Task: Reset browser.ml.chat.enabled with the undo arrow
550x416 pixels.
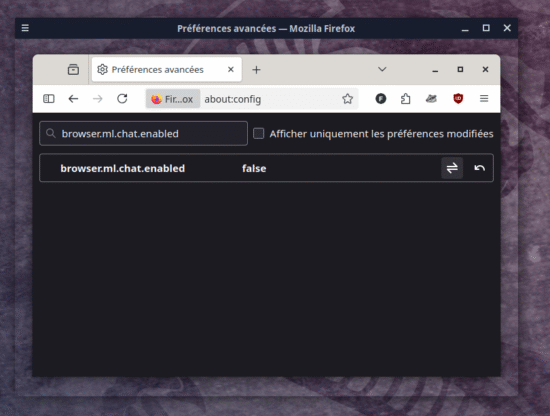Action: tap(479, 168)
